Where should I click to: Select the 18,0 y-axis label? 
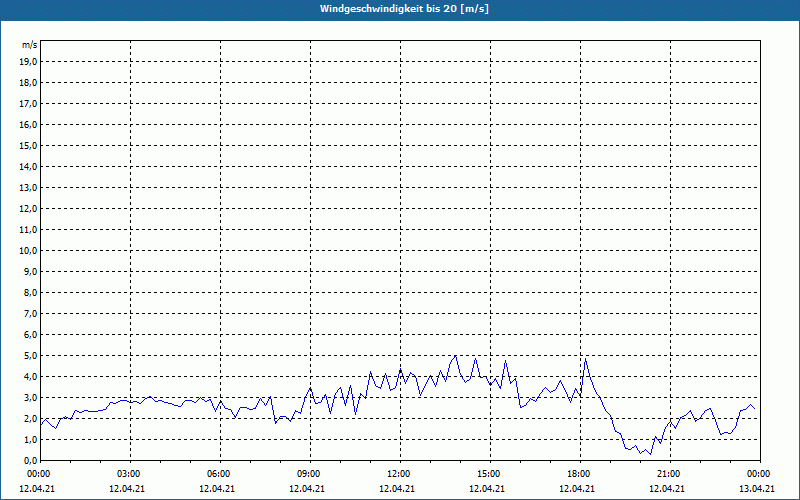[29, 83]
